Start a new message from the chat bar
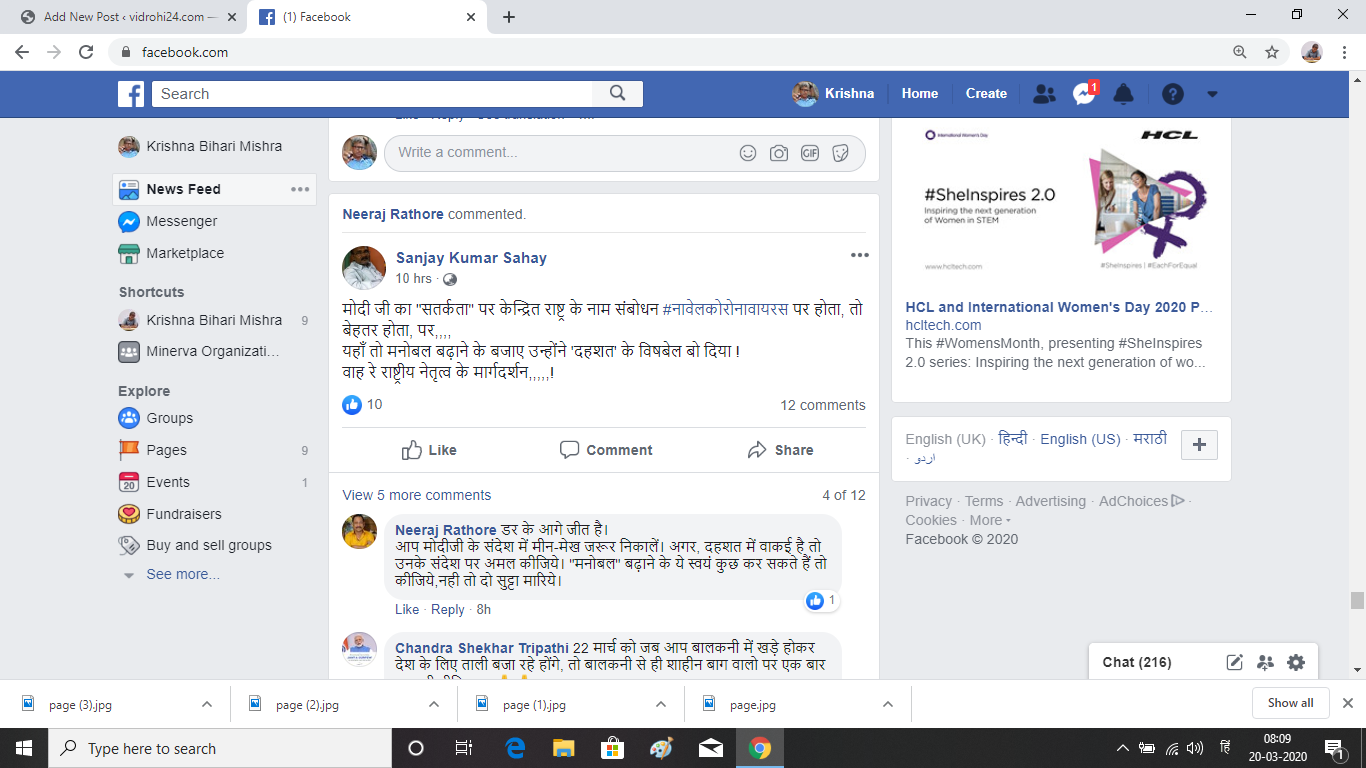1366x768 pixels. pos(1235,662)
